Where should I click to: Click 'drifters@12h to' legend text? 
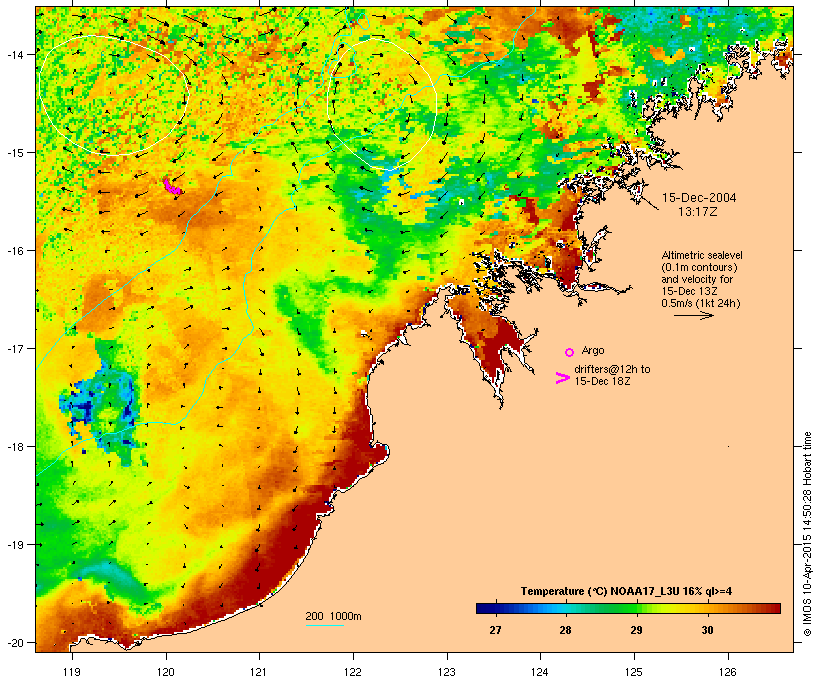[612, 369]
